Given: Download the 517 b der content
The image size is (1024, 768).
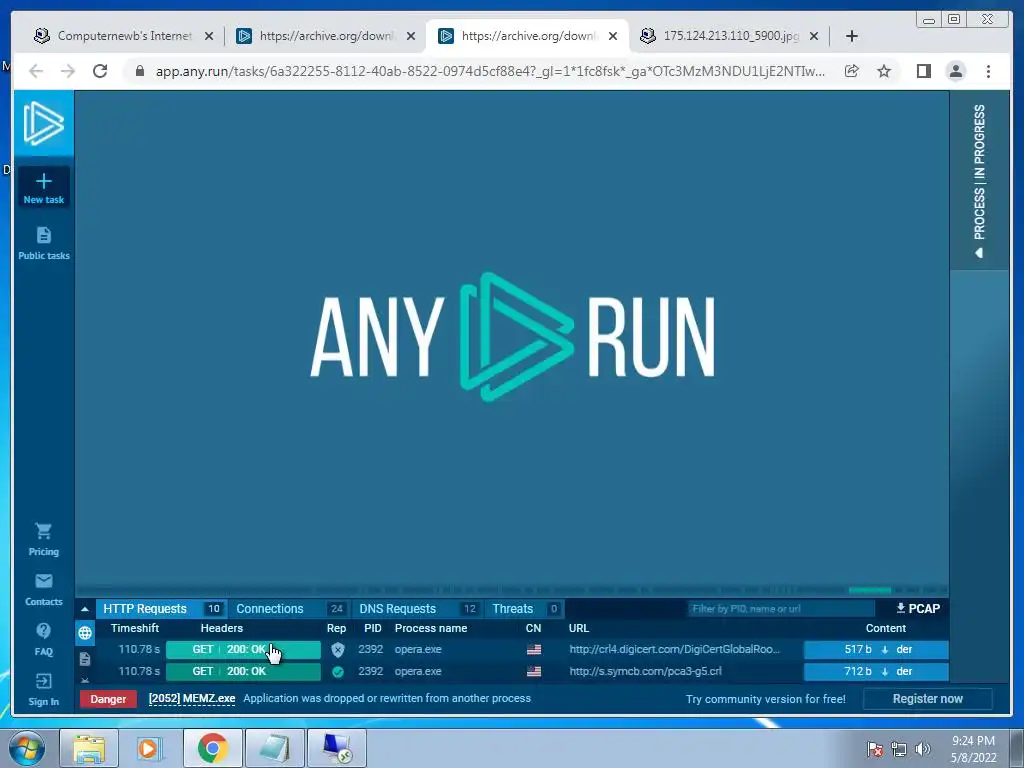Looking at the screenshot, I should (876, 650).
